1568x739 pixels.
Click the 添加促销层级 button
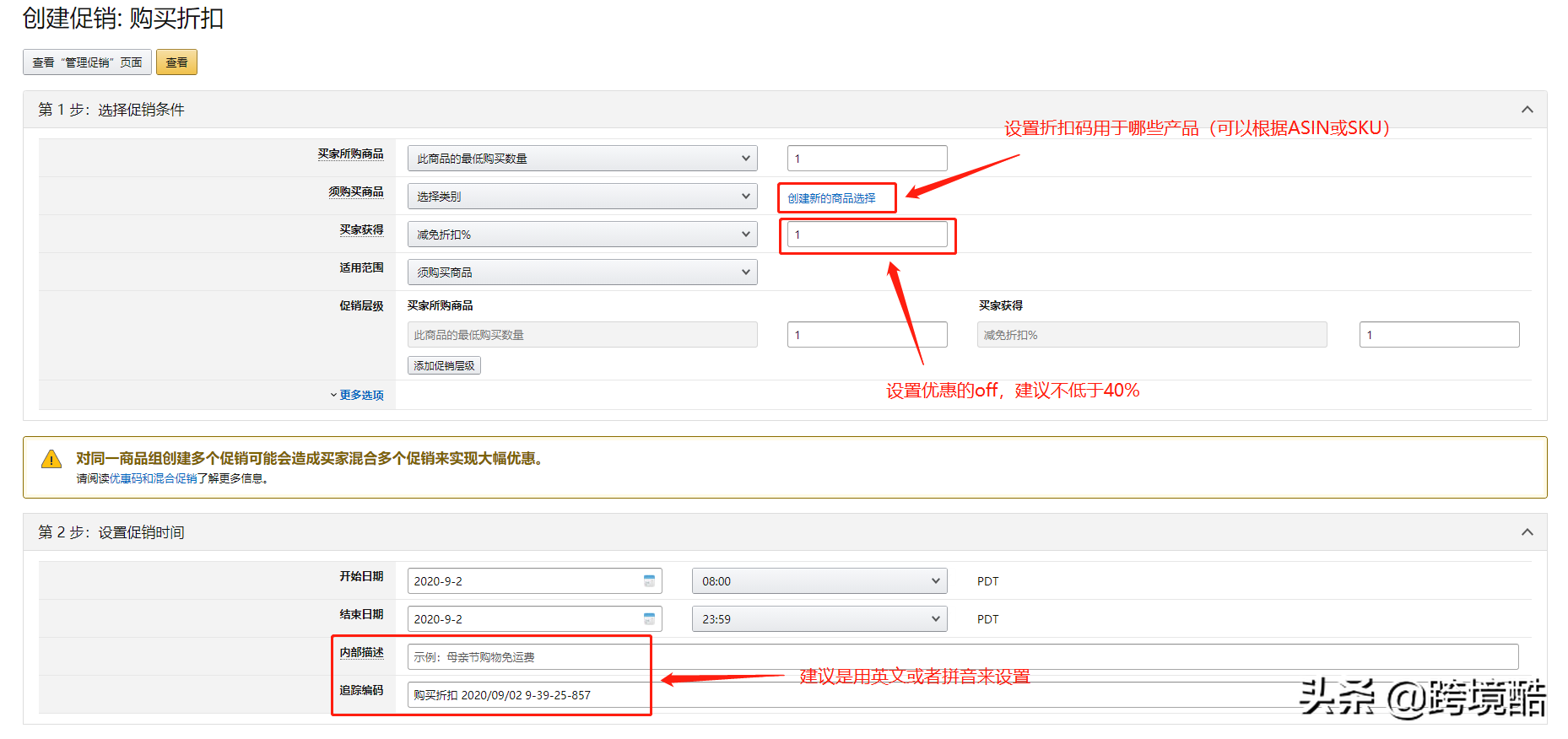[x=444, y=365]
